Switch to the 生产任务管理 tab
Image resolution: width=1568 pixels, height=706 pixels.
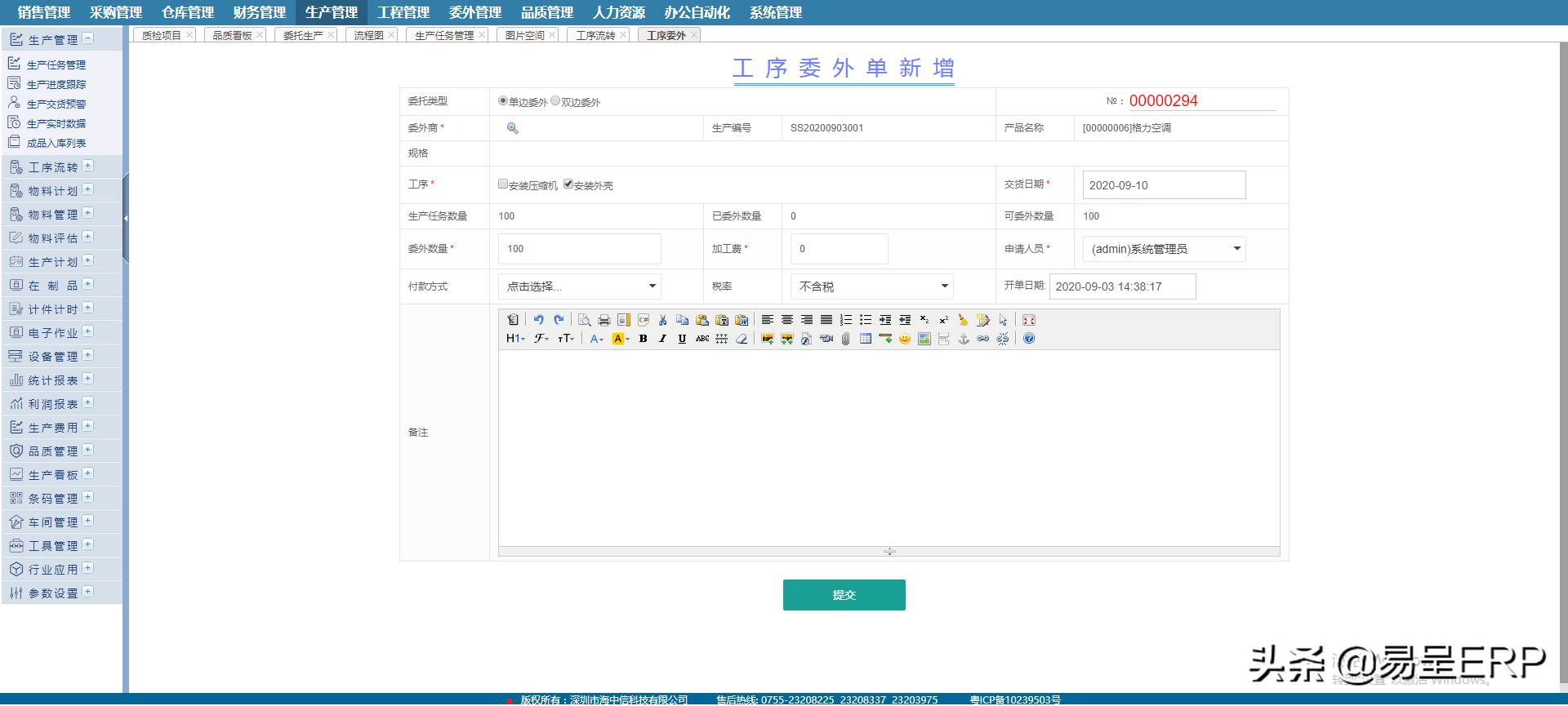click(x=443, y=35)
